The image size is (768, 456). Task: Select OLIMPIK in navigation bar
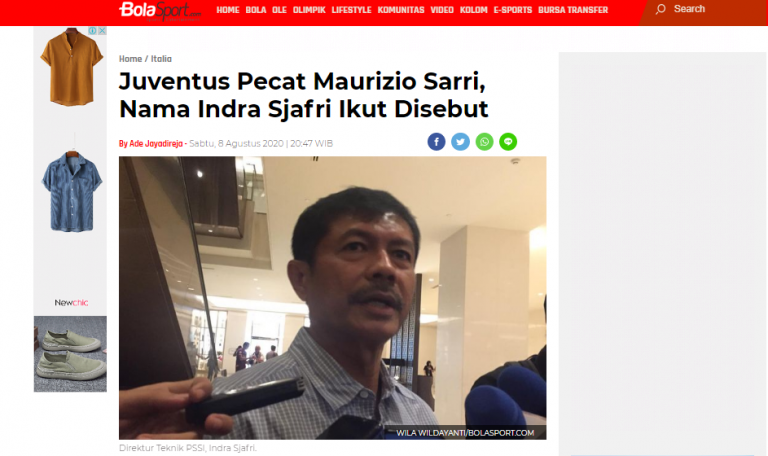tap(309, 10)
